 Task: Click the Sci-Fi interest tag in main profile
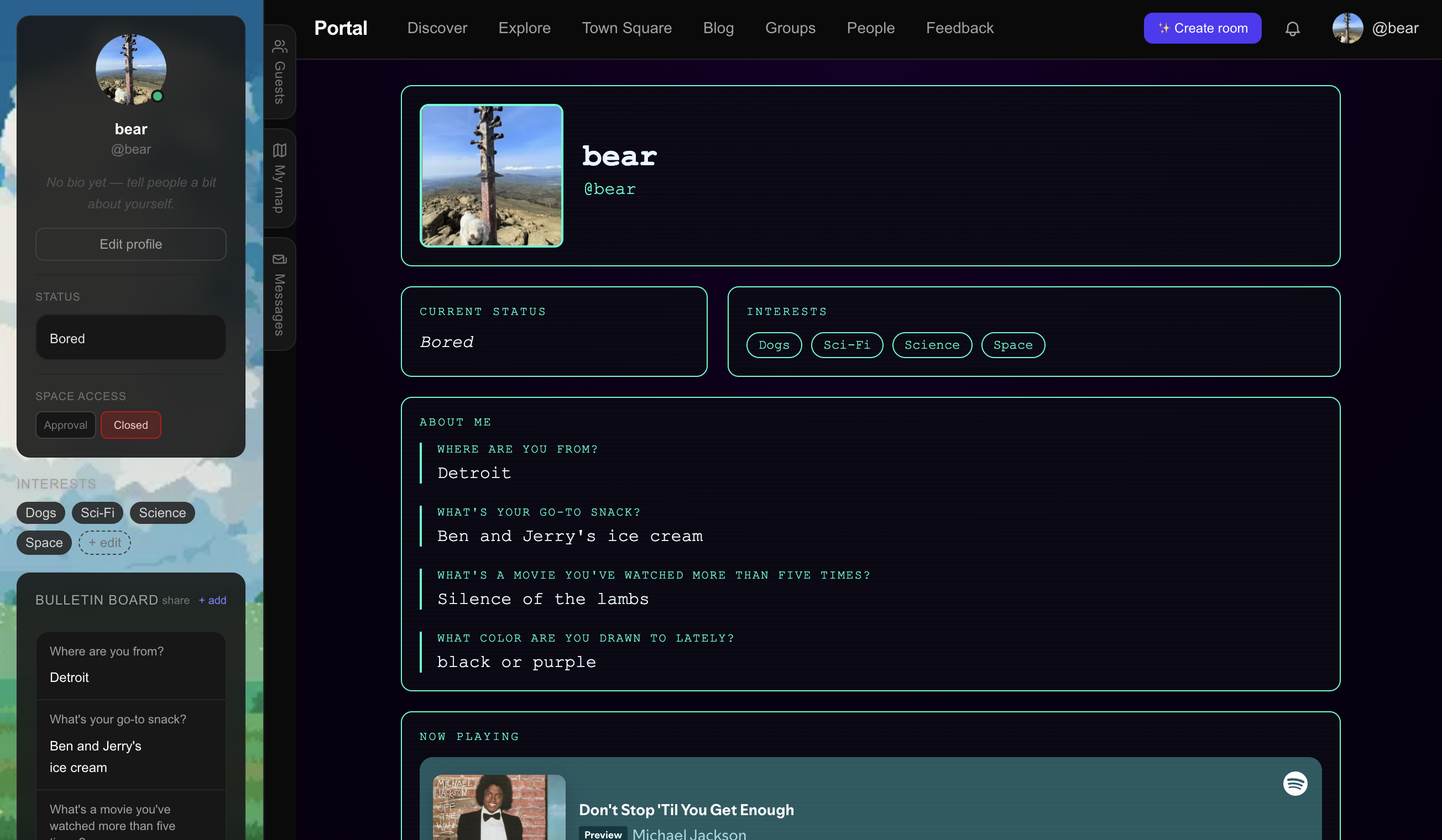(x=847, y=345)
